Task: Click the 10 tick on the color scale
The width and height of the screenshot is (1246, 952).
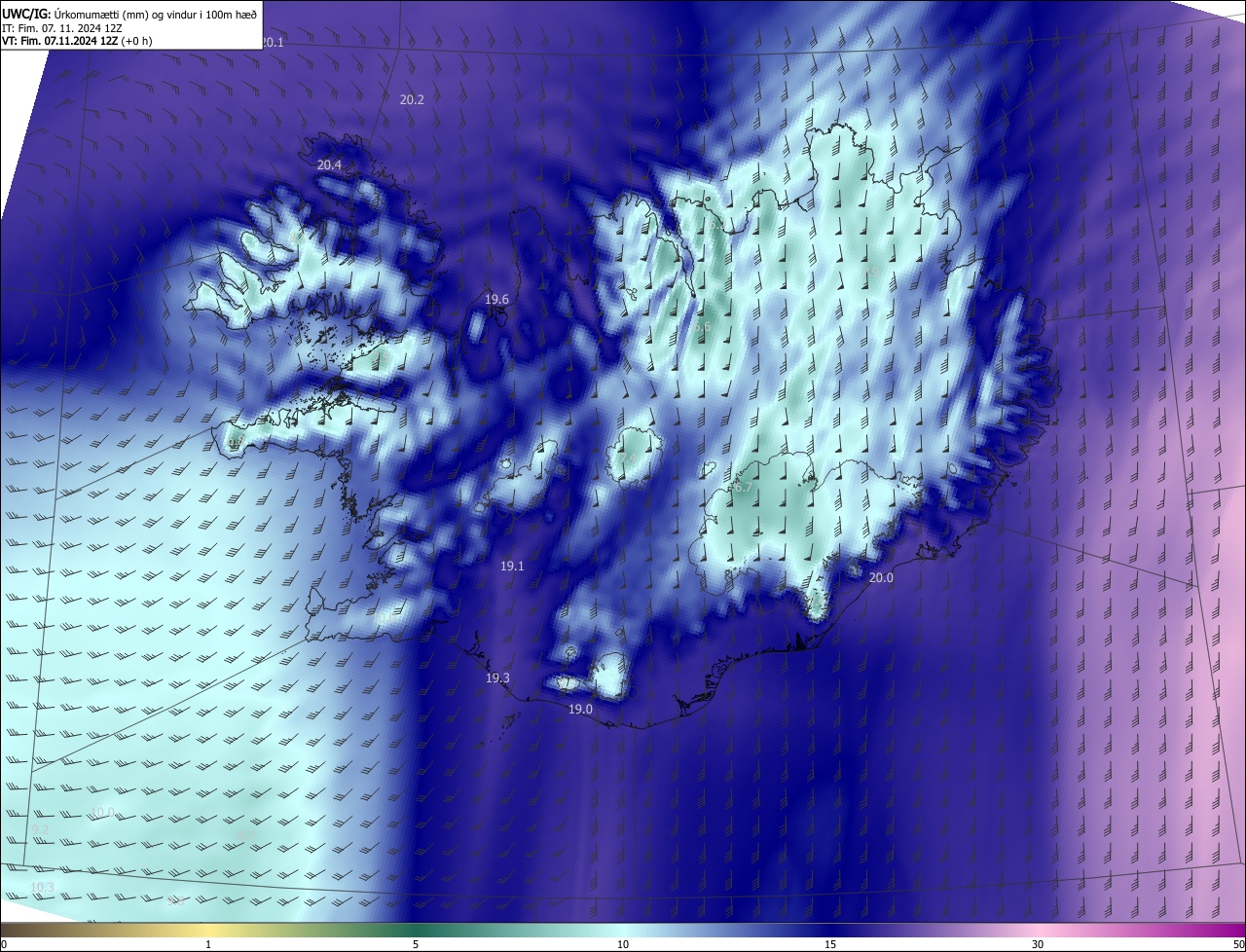Action: [x=623, y=945]
